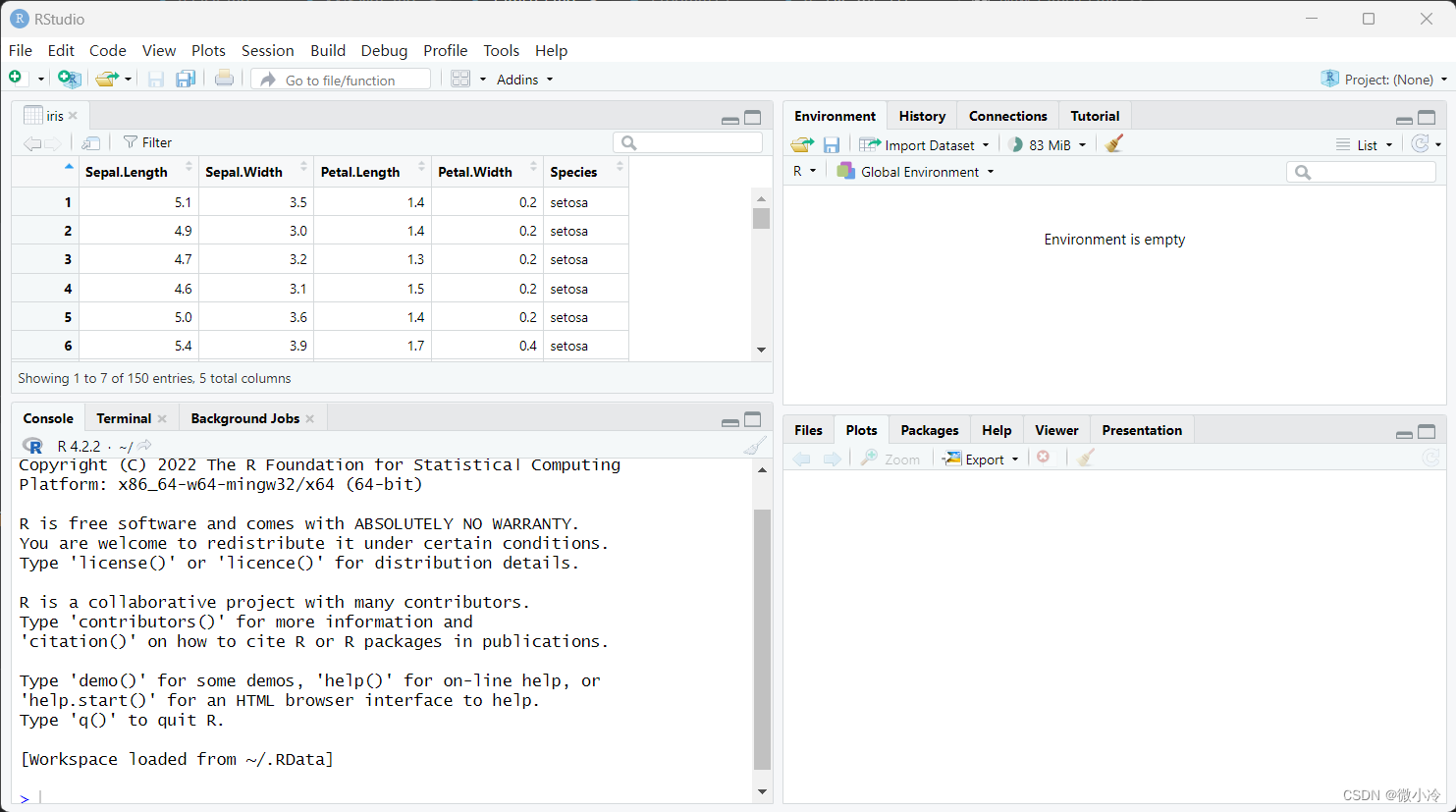The image size is (1456, 812).
Task: Click the Console vertical scrollbar thumb
Action: click(762, 639)
